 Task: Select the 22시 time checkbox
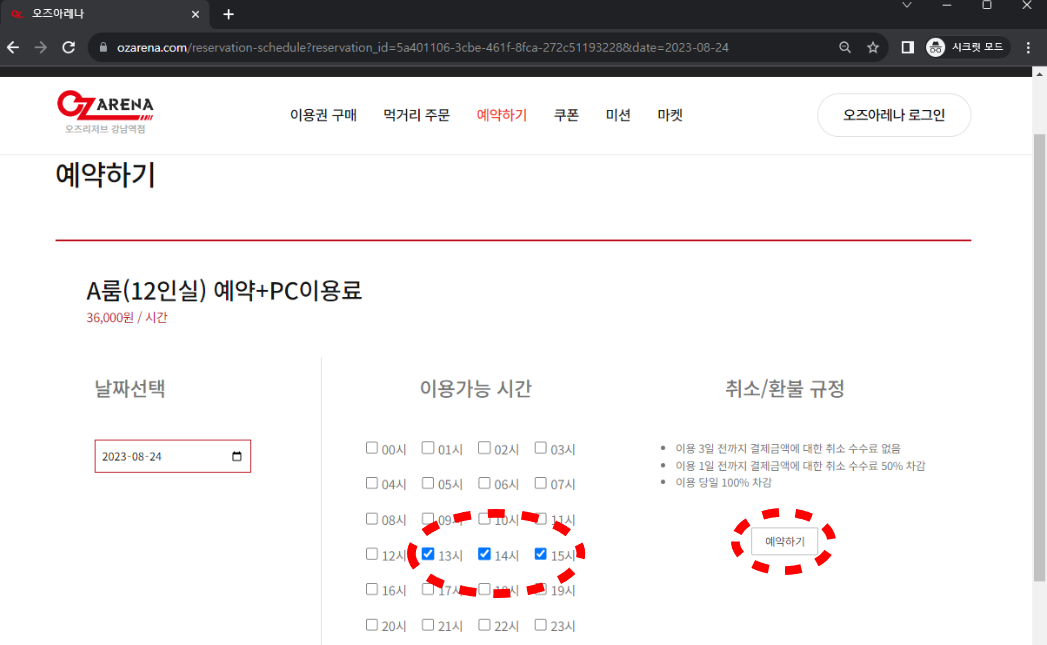point(484,625)
